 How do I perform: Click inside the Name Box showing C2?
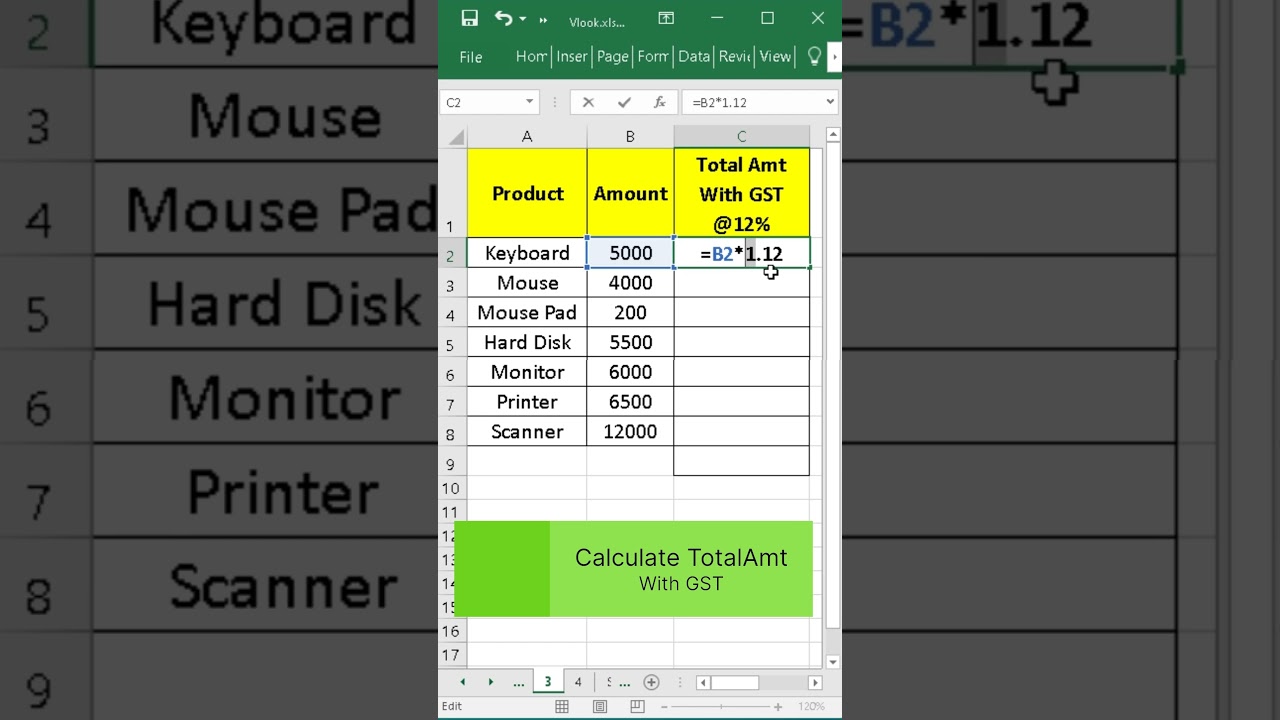point(481,102)
